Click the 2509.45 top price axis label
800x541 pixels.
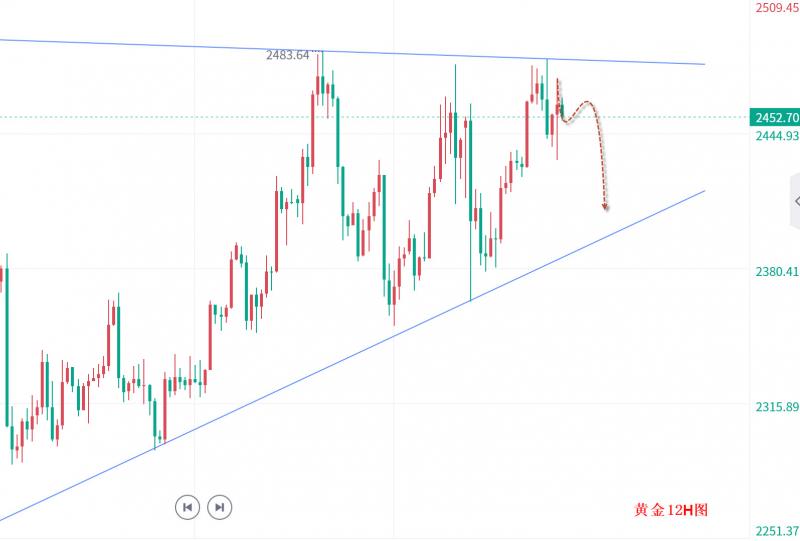(x=777, y=8)
